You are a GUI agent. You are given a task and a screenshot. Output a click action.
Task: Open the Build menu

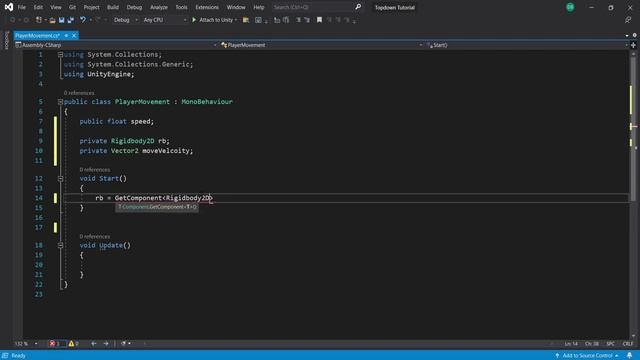[113, 7]
